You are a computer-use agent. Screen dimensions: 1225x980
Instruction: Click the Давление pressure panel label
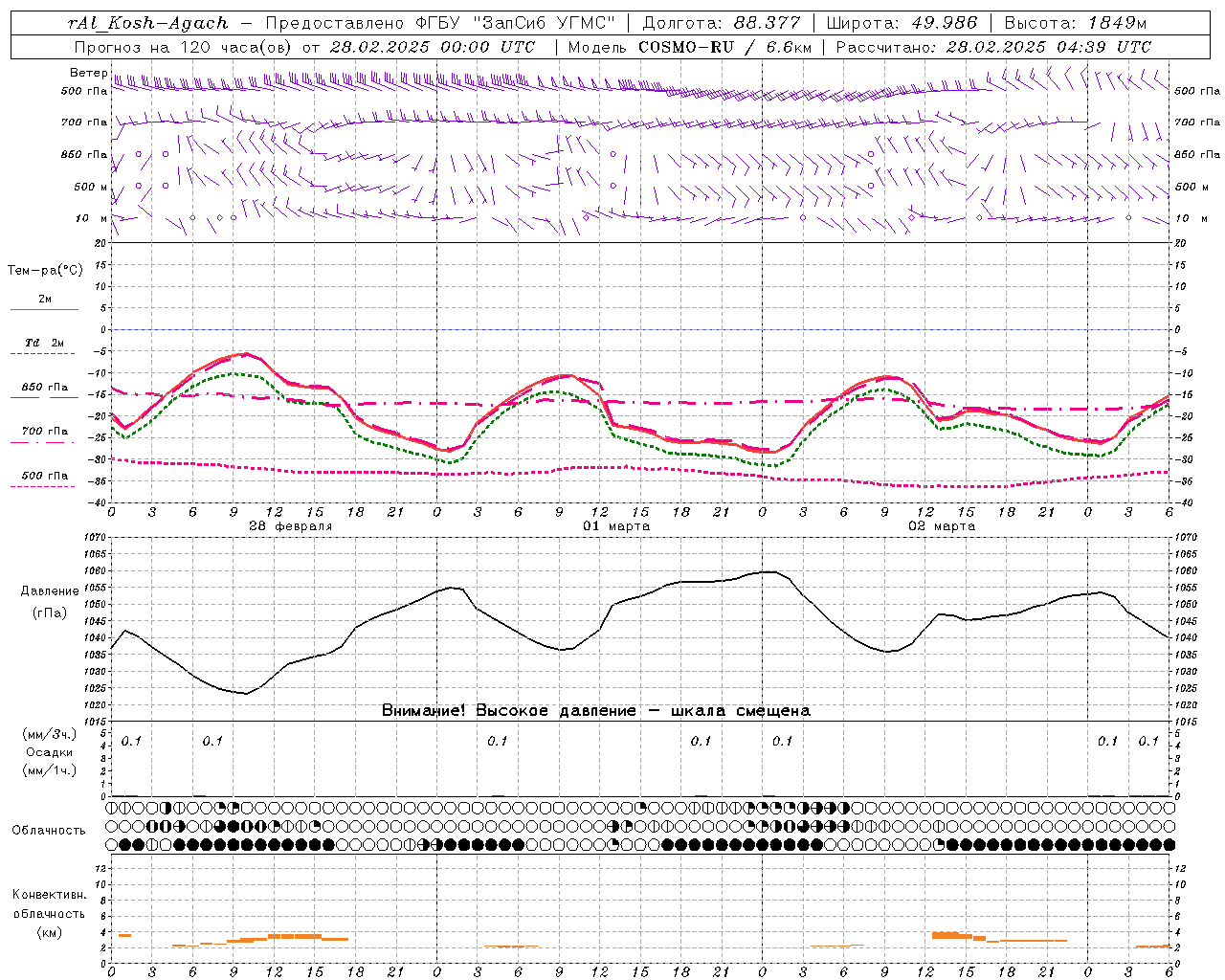click(50, 591)
